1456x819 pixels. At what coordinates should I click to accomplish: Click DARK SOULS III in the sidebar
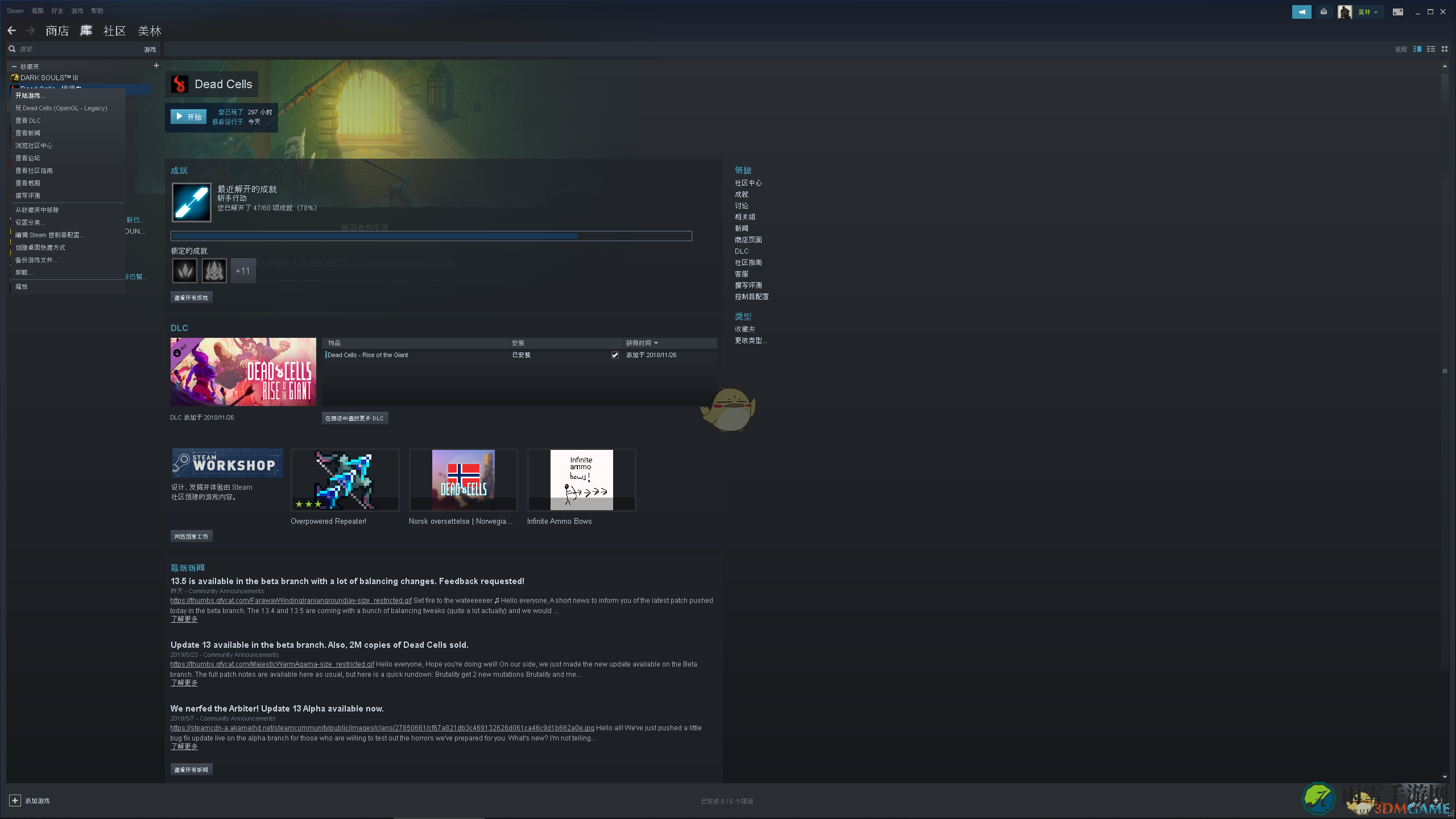click(49, 77)
